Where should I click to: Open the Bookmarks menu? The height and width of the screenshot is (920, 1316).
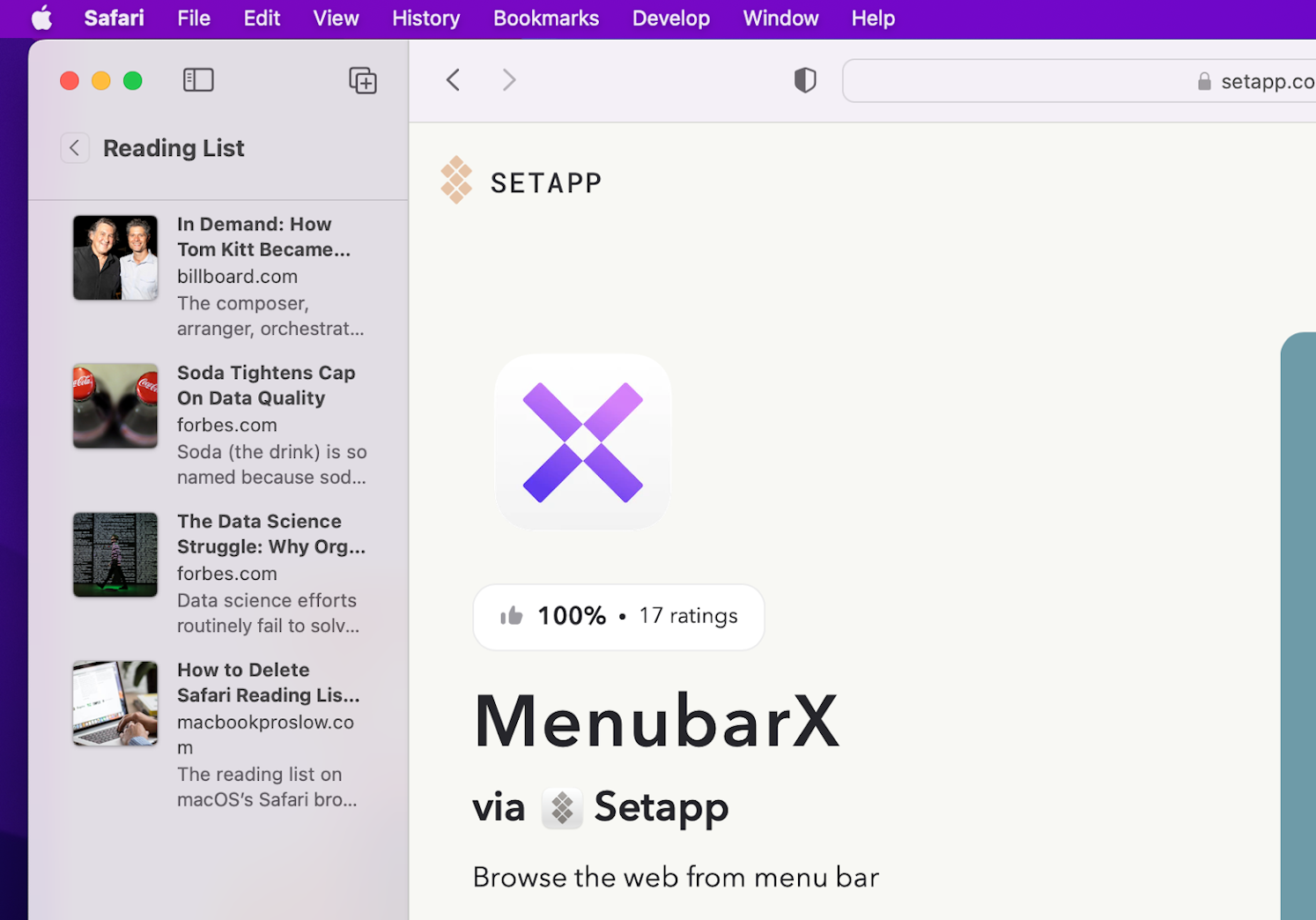click(545, 18)
